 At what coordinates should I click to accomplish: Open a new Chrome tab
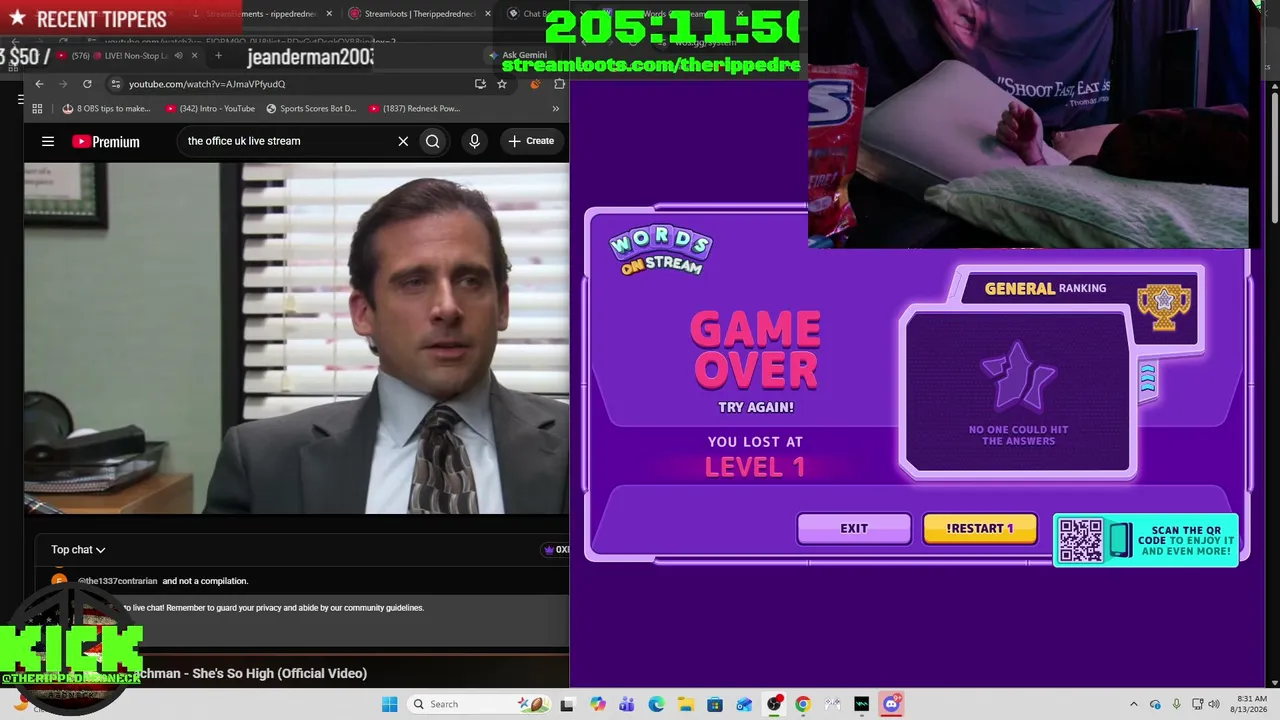(x=218, y=56)
